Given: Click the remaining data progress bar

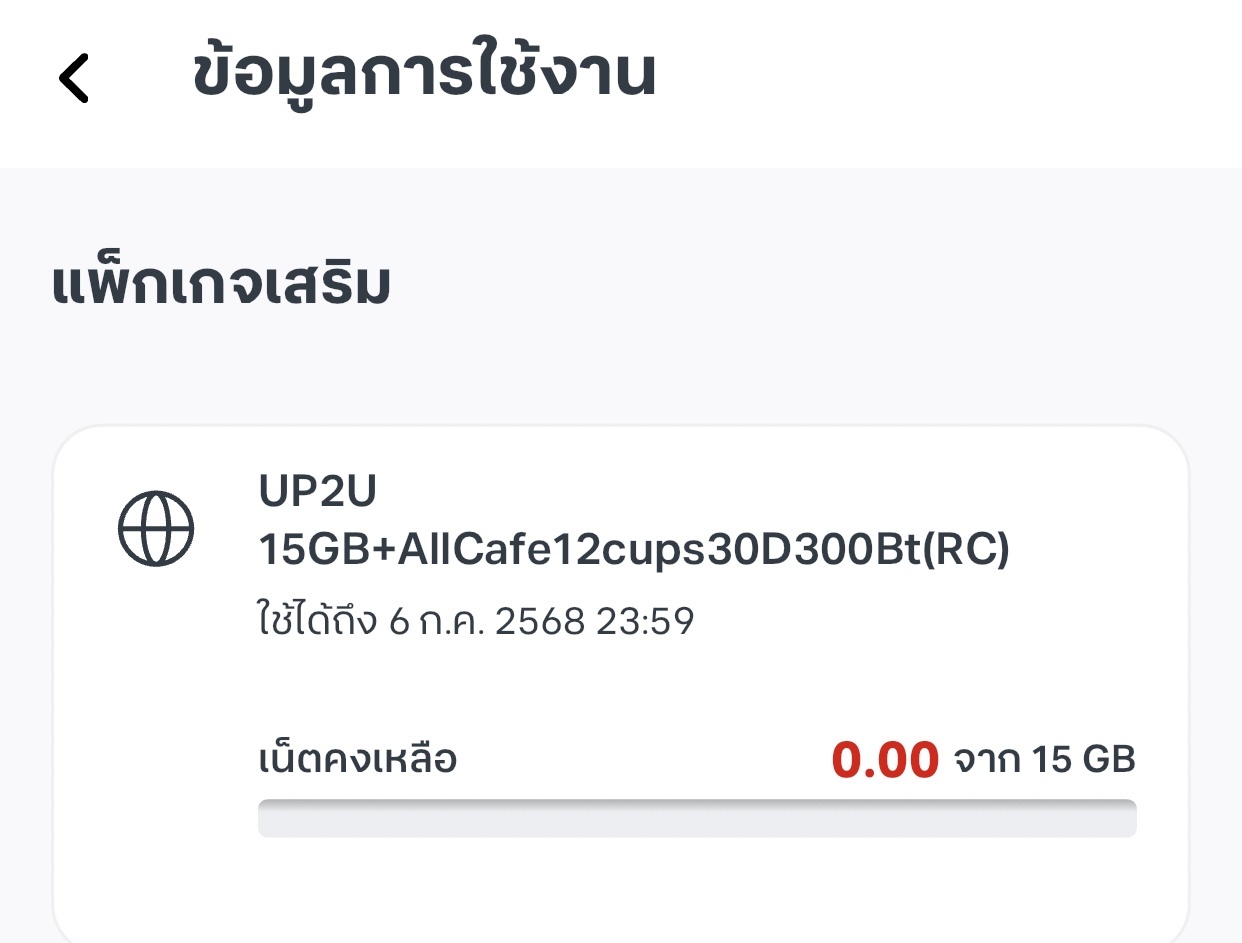Looking at the screenshot, I should pyautogui.click(x=697, y=818).
